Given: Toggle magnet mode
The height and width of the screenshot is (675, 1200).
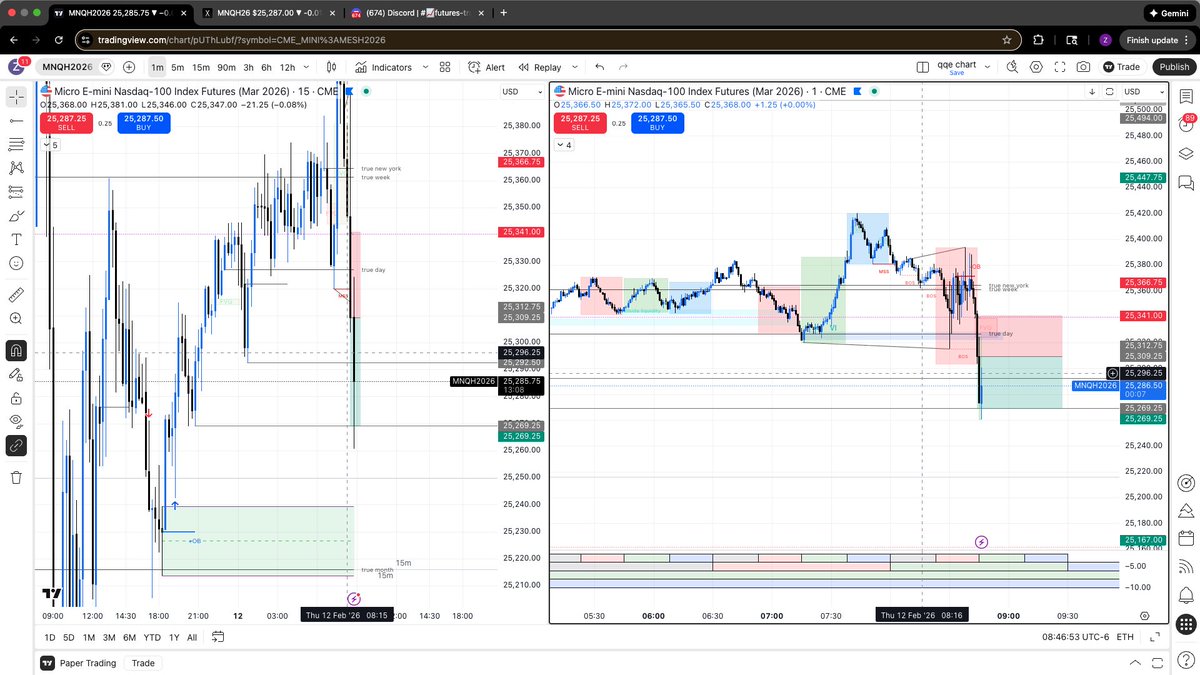Looking at the screenshot, I should 16,351.
